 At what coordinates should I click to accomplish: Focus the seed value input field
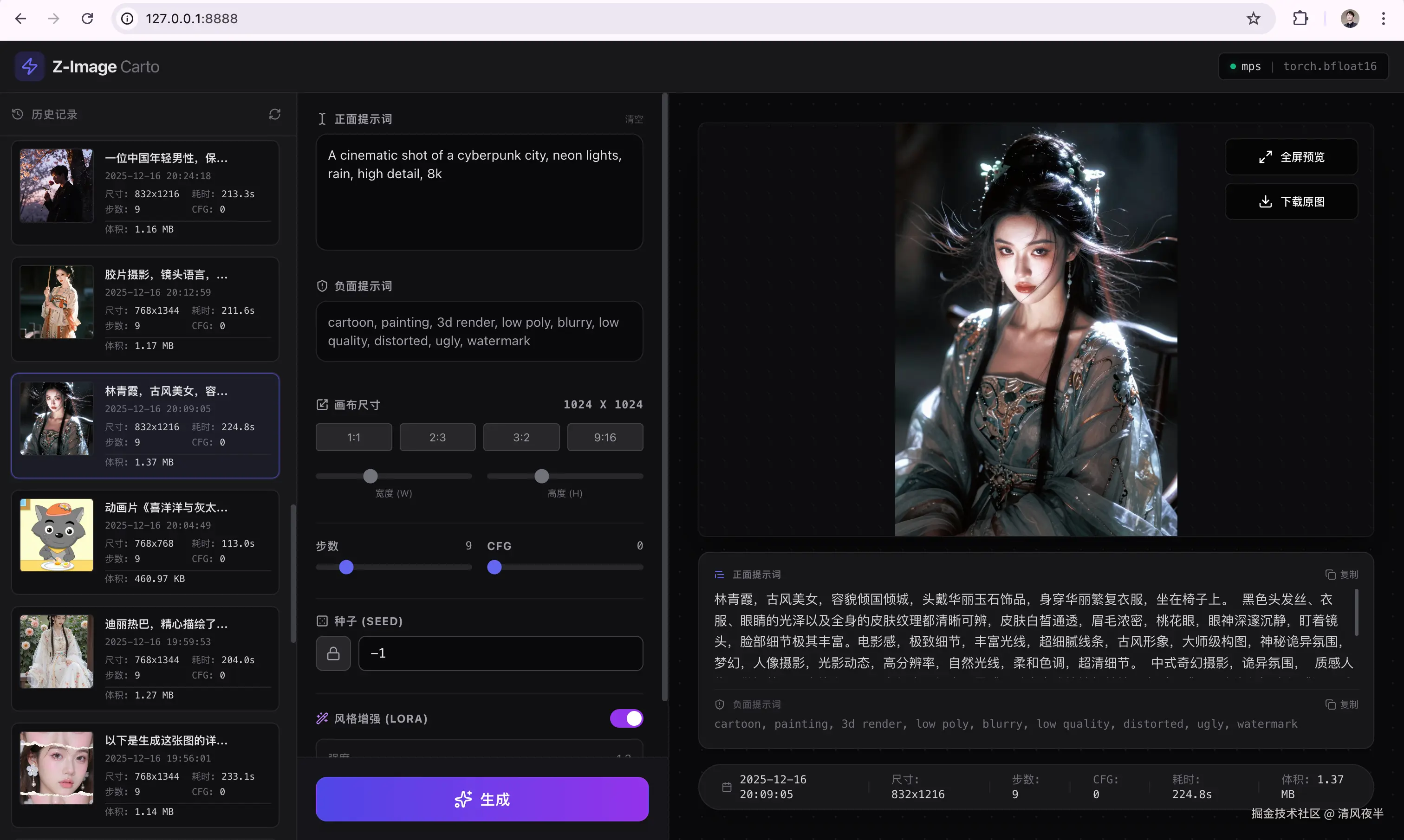[x=500, y=653]
